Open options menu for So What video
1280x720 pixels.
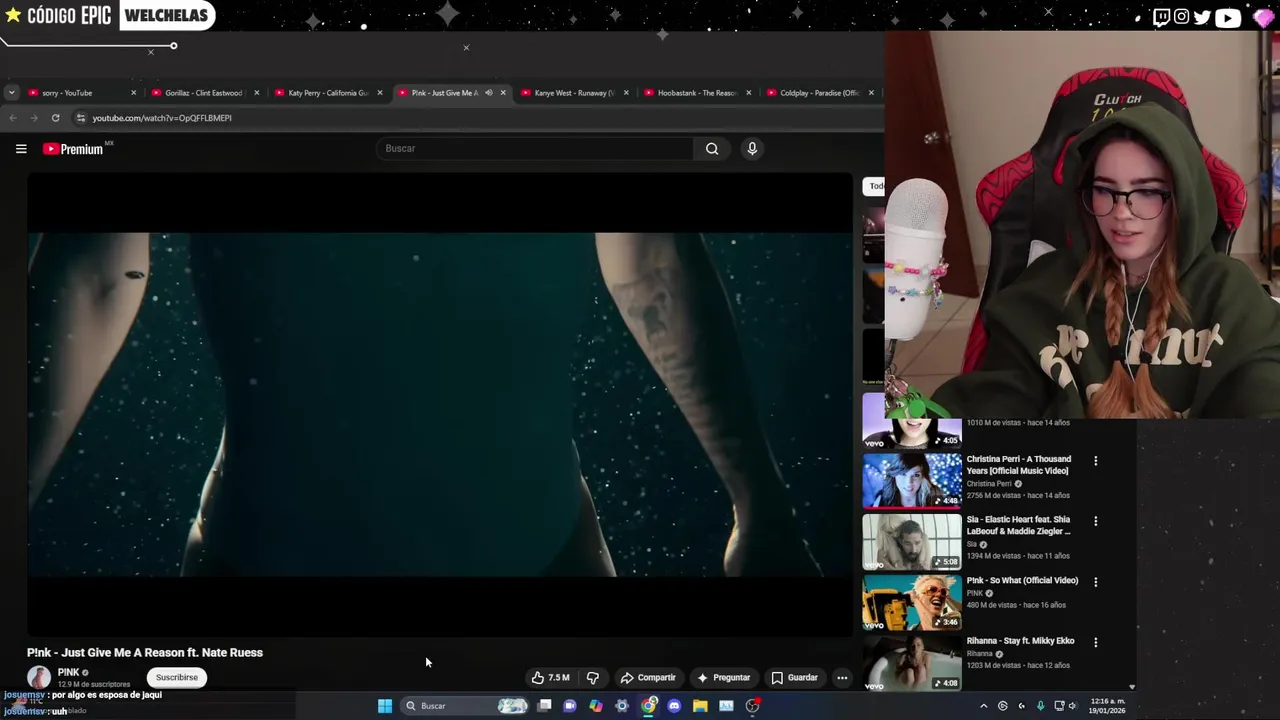click(1095, 582)
